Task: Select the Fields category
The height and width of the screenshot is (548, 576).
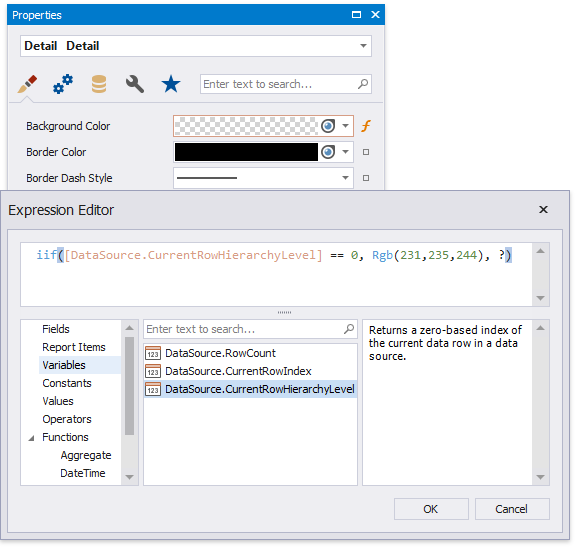Action: click(x=56, y=329)
